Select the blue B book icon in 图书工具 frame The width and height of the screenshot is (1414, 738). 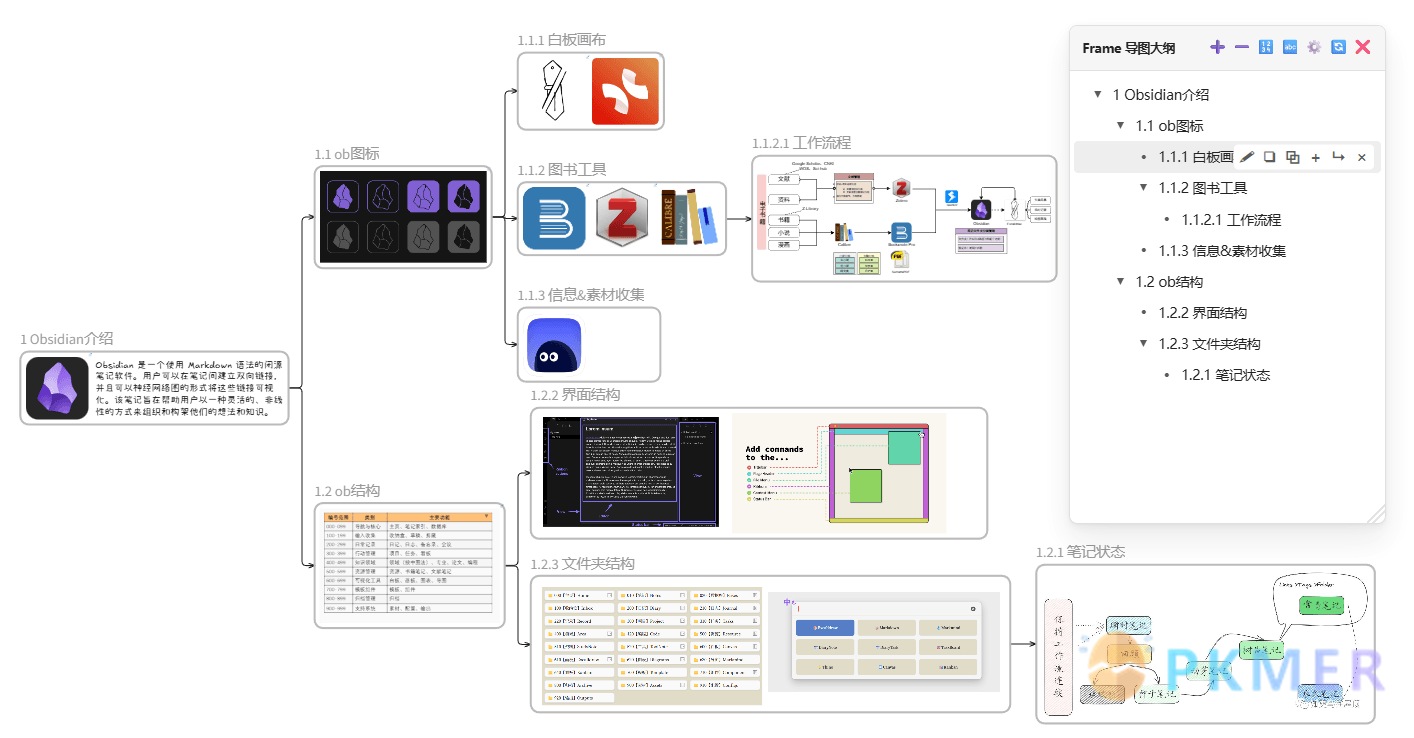click(553, 218)
